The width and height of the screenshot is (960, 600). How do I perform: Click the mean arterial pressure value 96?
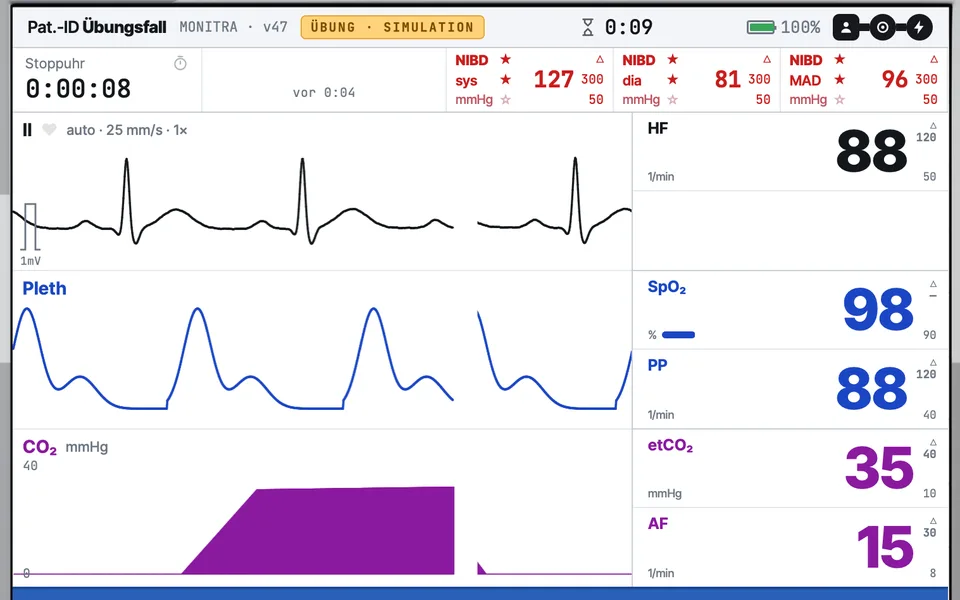pyautogui.click(x=894, y=79)
